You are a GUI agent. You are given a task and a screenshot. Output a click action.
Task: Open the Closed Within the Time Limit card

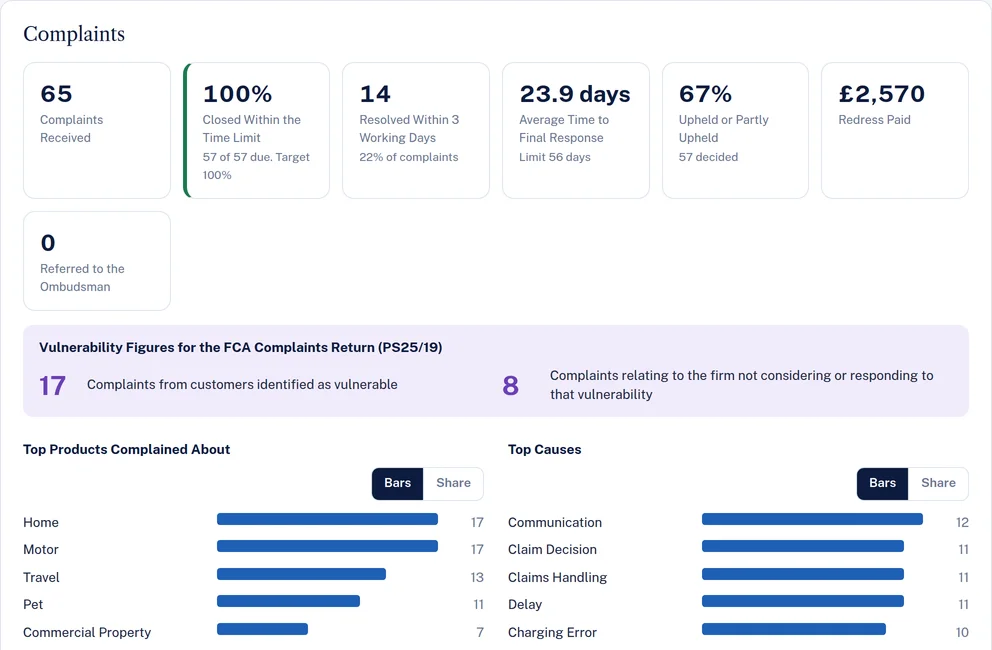[256, 130]
